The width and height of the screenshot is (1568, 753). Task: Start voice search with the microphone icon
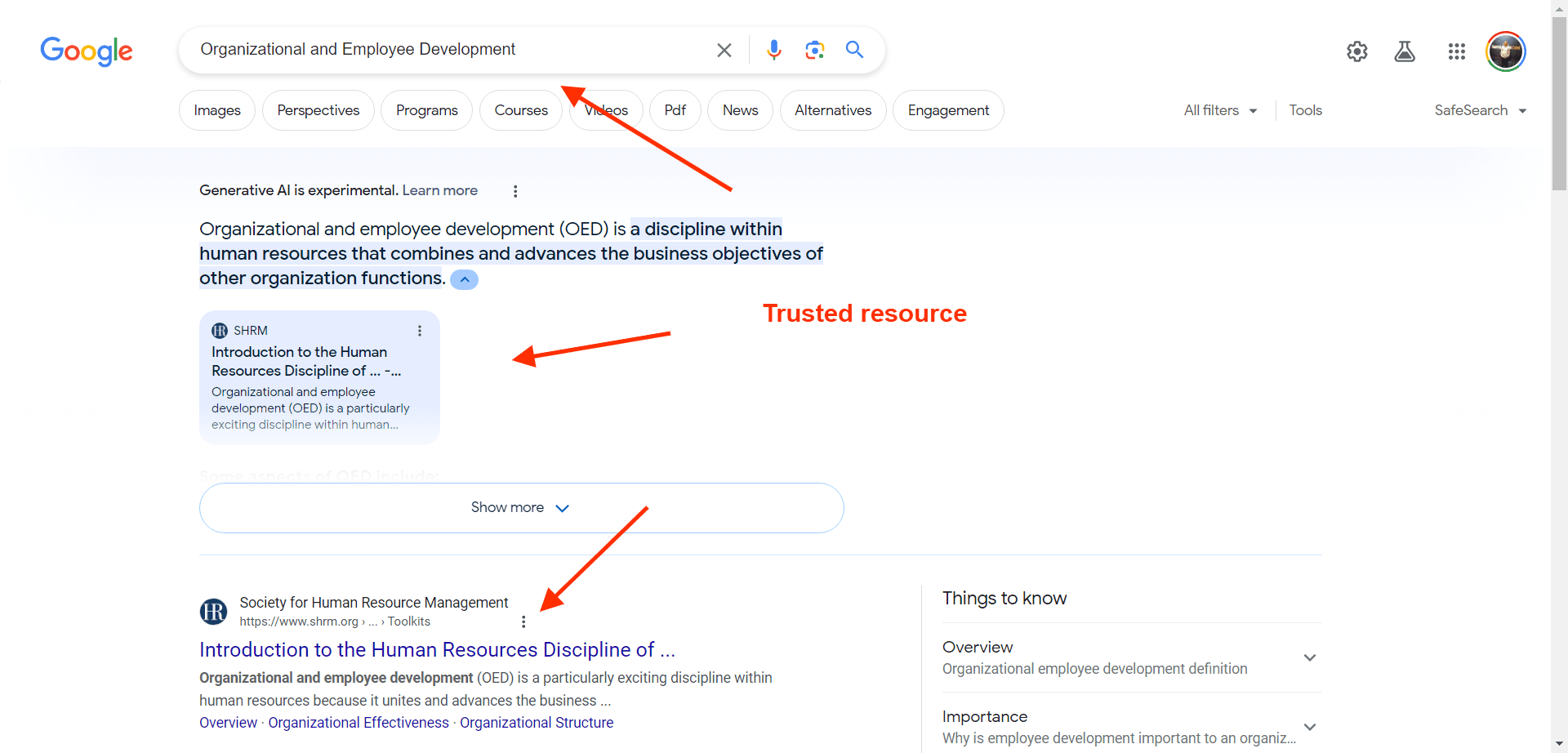pyautogui.click(x=773, y=51)
